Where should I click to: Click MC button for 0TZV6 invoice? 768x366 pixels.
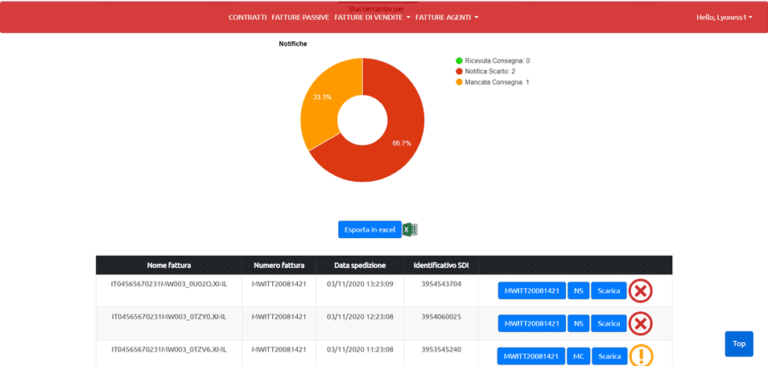click(578, 356)
